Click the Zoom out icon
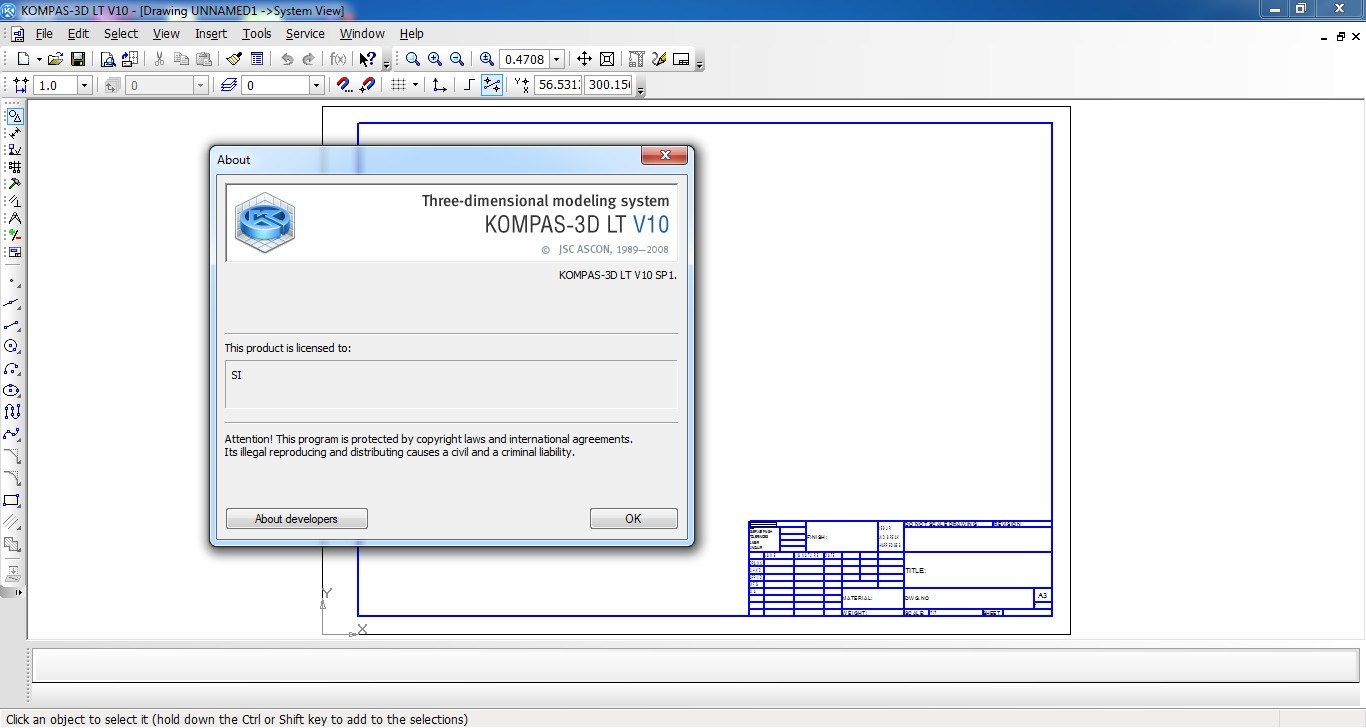1366x728 pixels. tap(457, 59)
